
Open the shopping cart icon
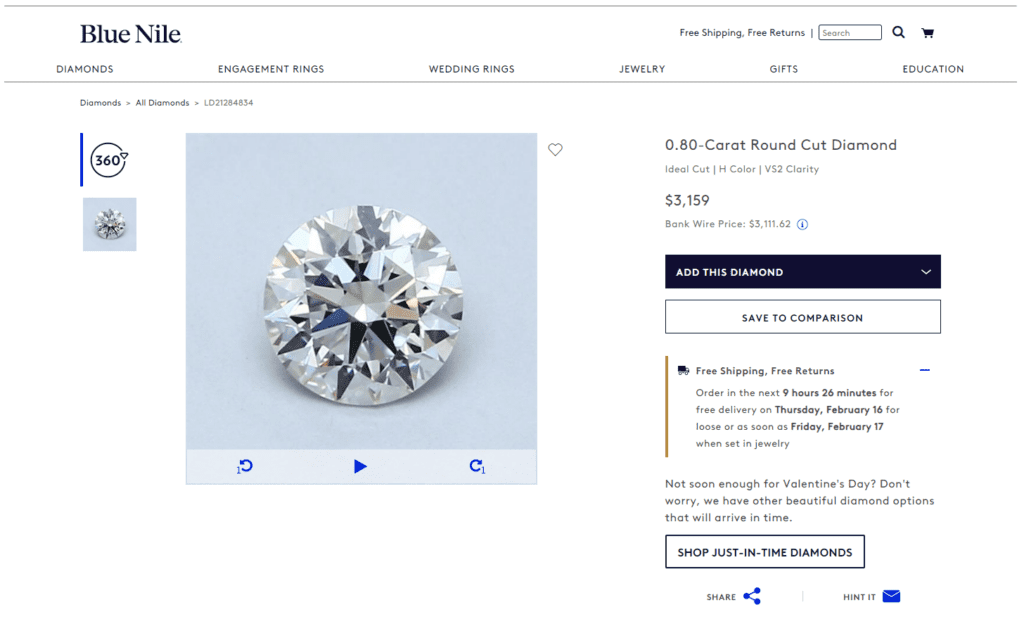coord(928,32)
